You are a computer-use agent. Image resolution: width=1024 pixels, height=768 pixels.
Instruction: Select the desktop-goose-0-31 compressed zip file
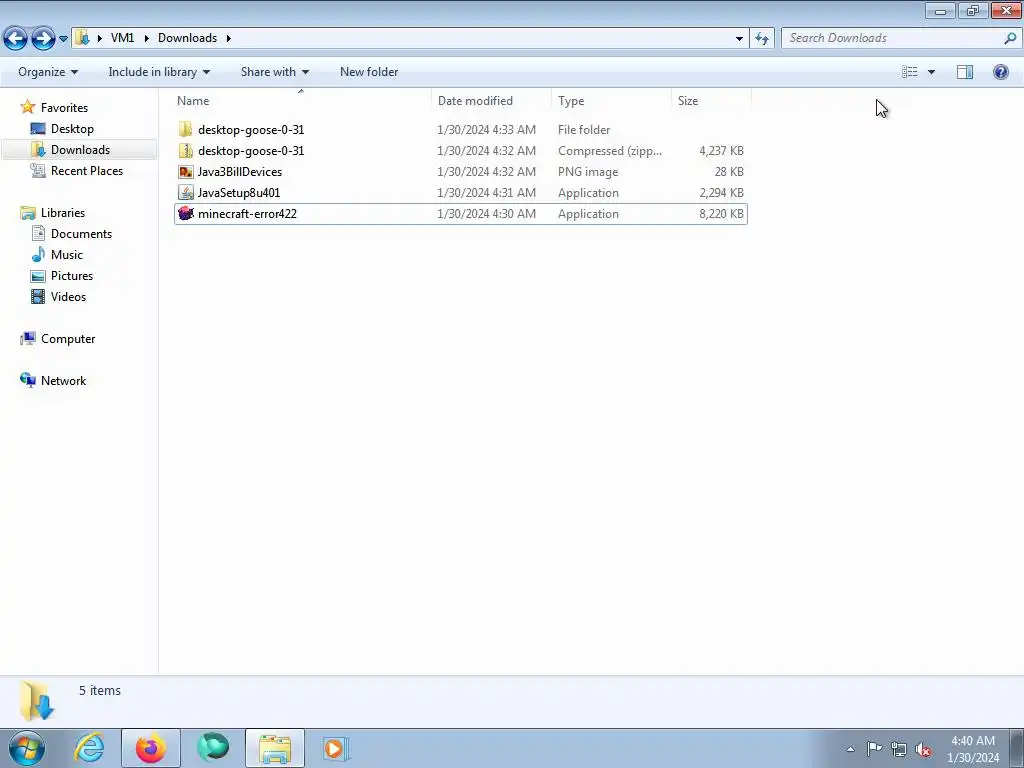pos(460,151)
